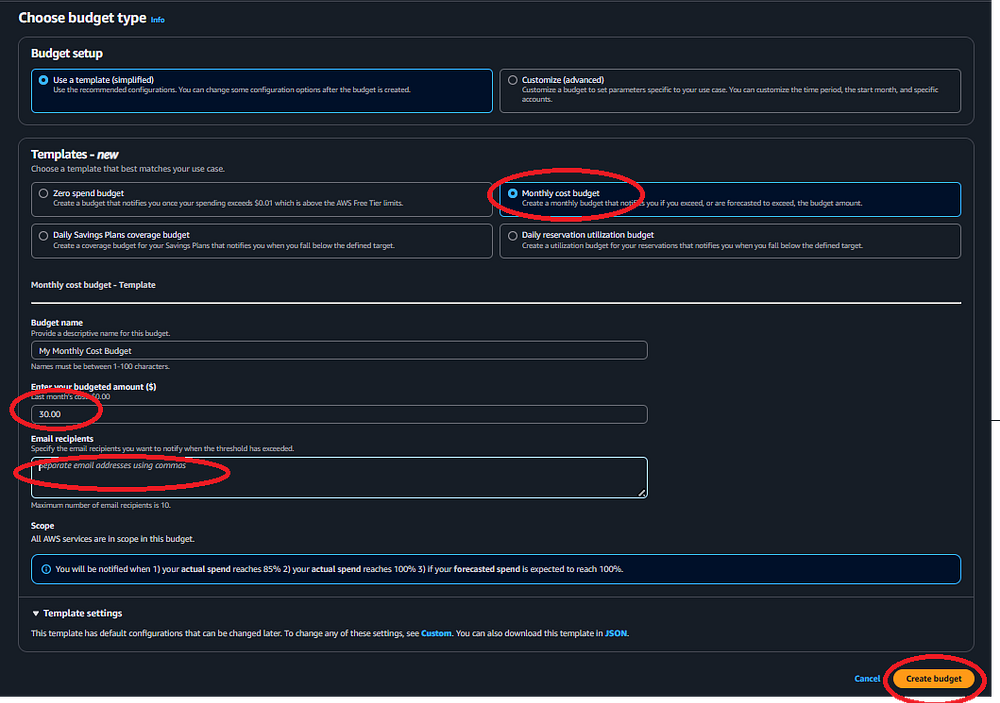Image resolution: width=1000 pixels, height=703 pixels.
Task: Select the Customize (advanced) radio button
Action: 513,80
